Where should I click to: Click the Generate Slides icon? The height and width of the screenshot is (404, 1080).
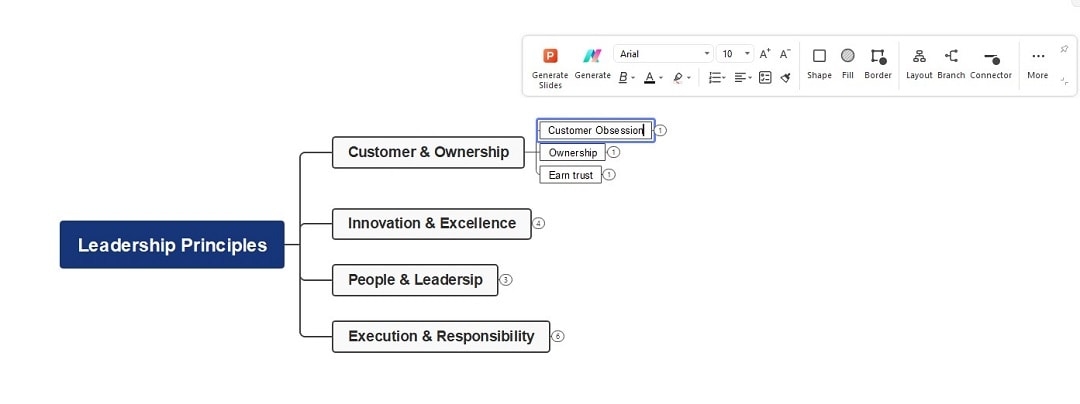550,56
